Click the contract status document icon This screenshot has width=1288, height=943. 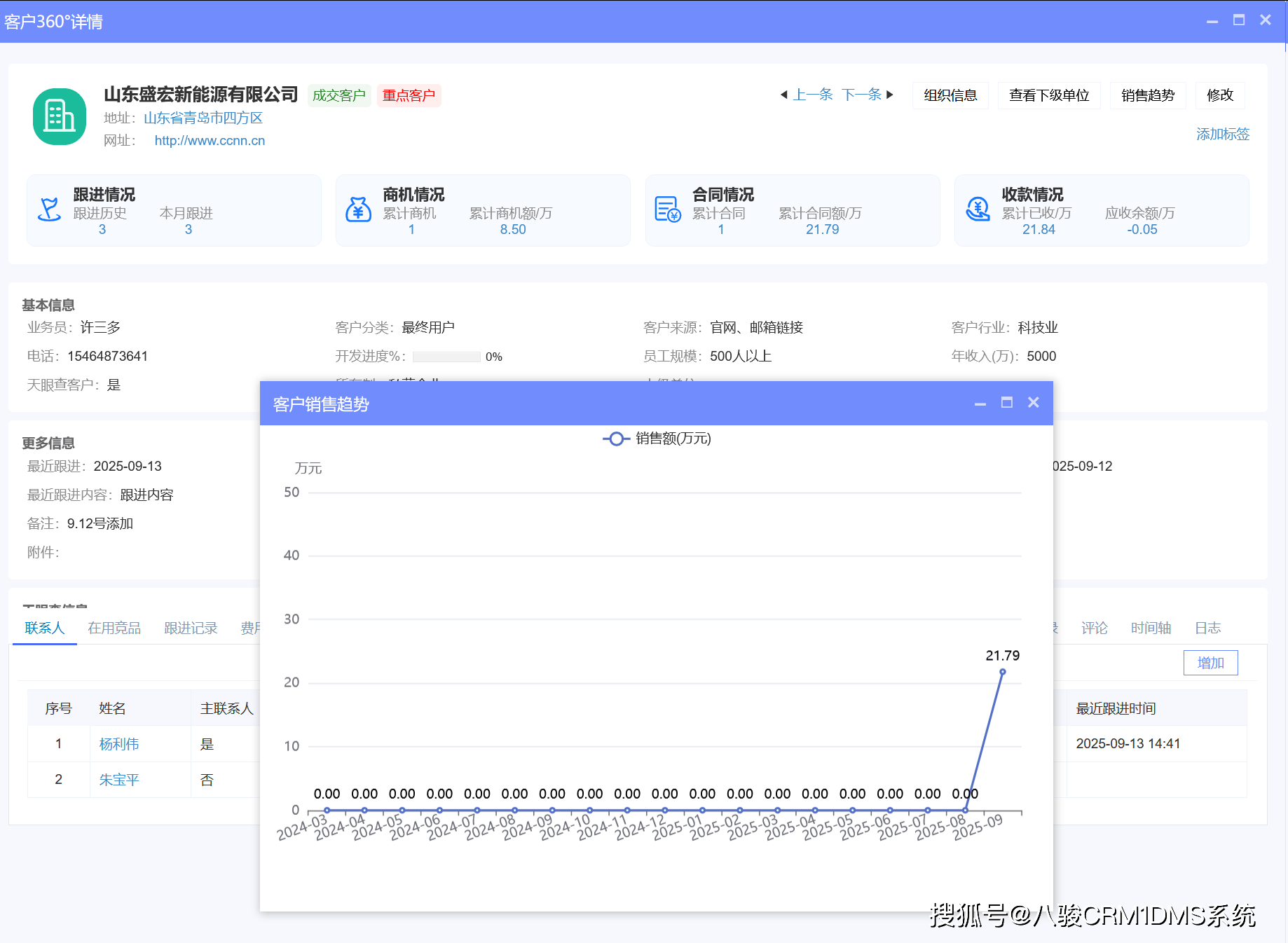coord(667,209)
